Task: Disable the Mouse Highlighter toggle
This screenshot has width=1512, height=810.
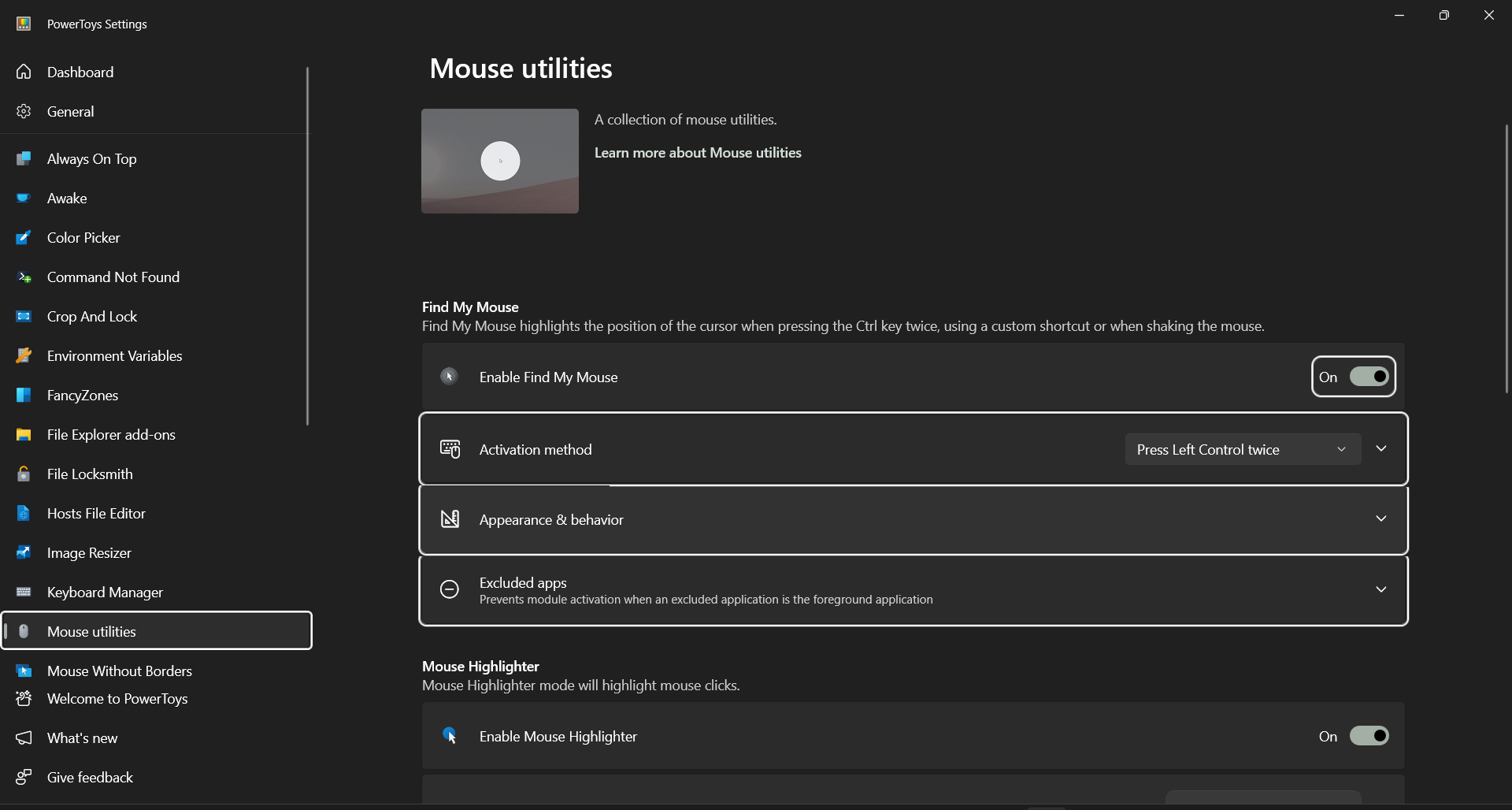Action: click(x=1369, y=736)
